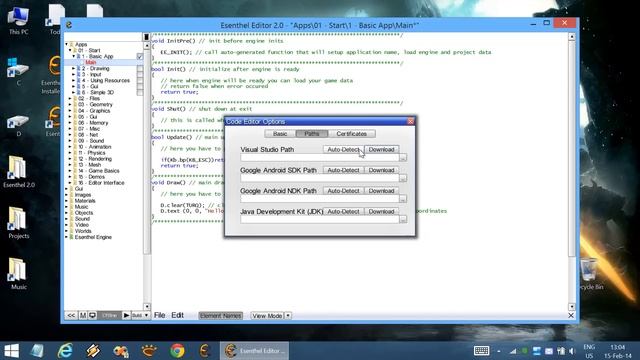Click the volume icon in system tray

coord(572,351)
